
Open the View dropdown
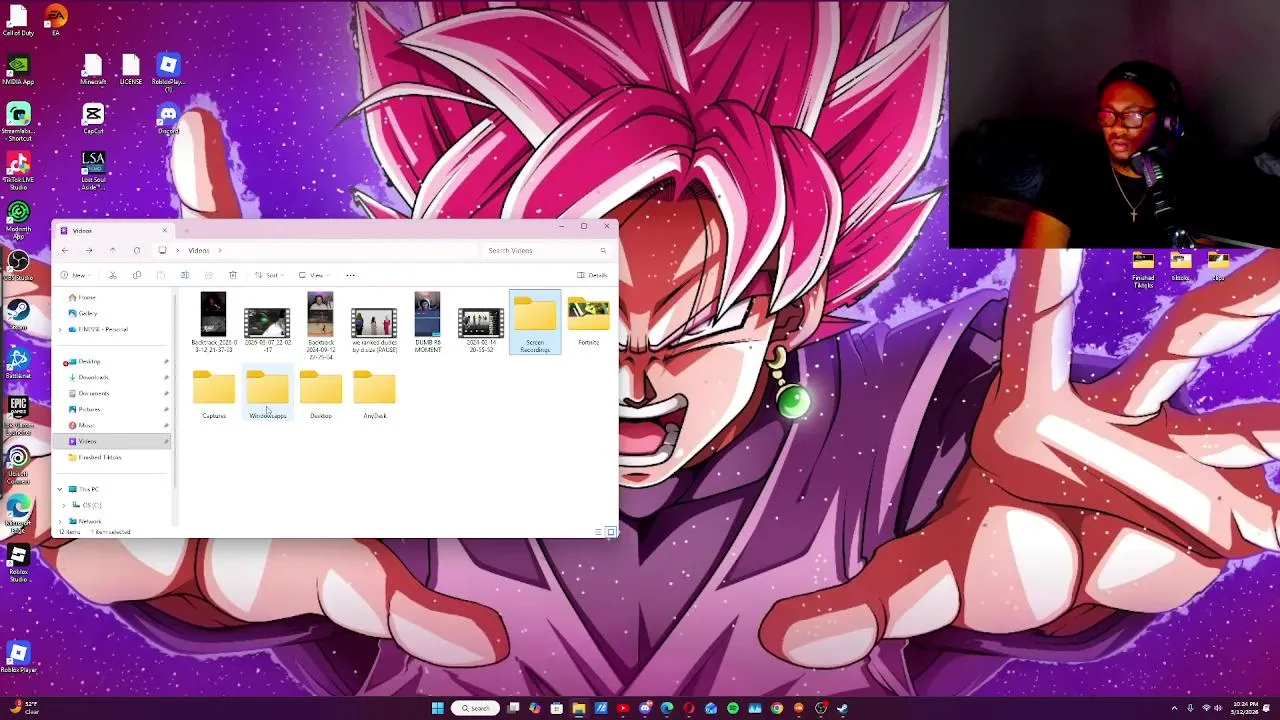point(314,275)
